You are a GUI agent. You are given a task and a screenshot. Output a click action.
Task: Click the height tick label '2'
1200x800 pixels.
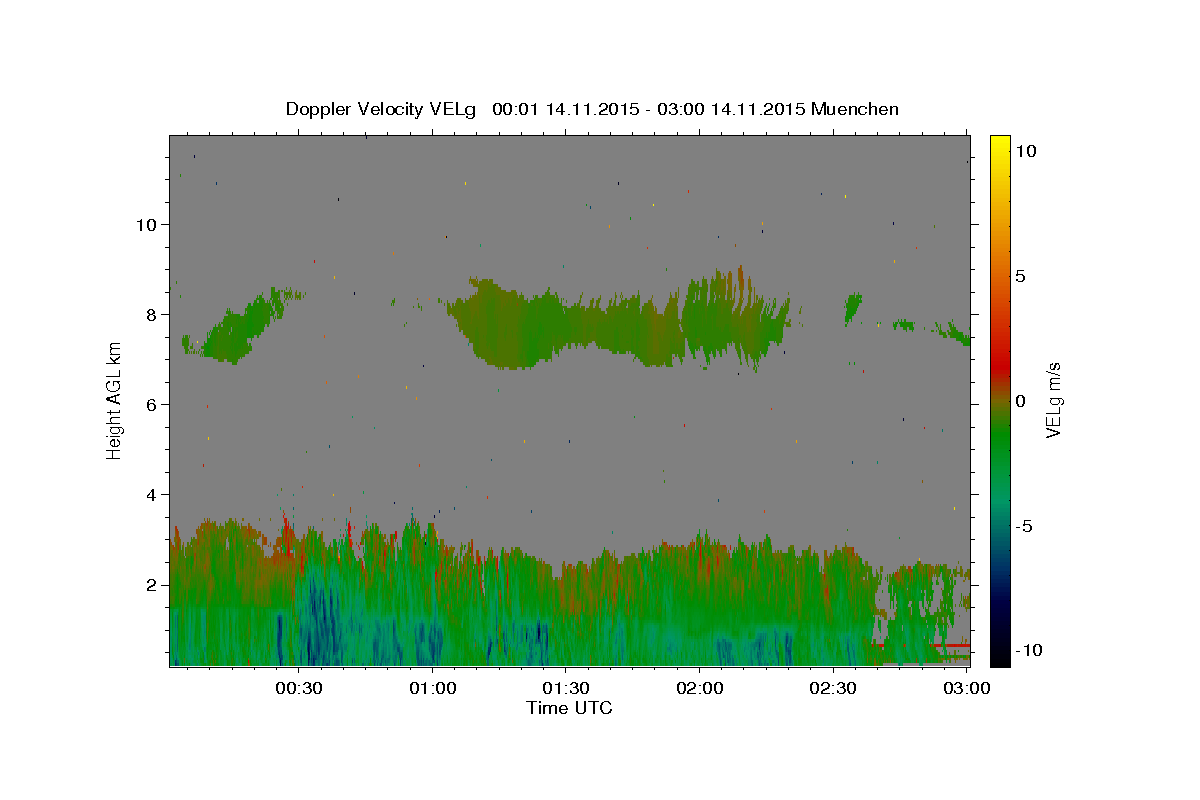click(153, 585)
